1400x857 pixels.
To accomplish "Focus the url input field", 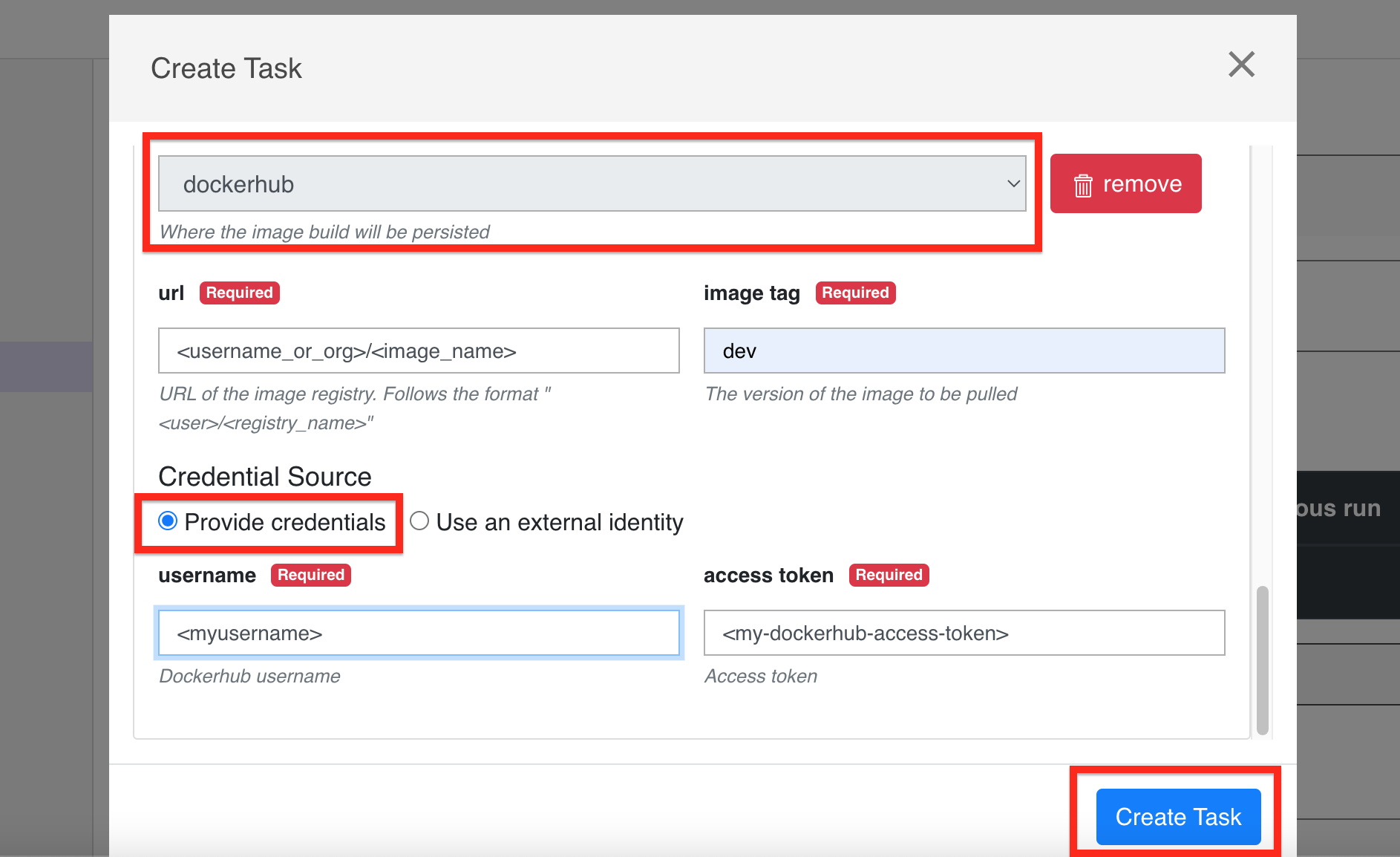I will 419,351.
